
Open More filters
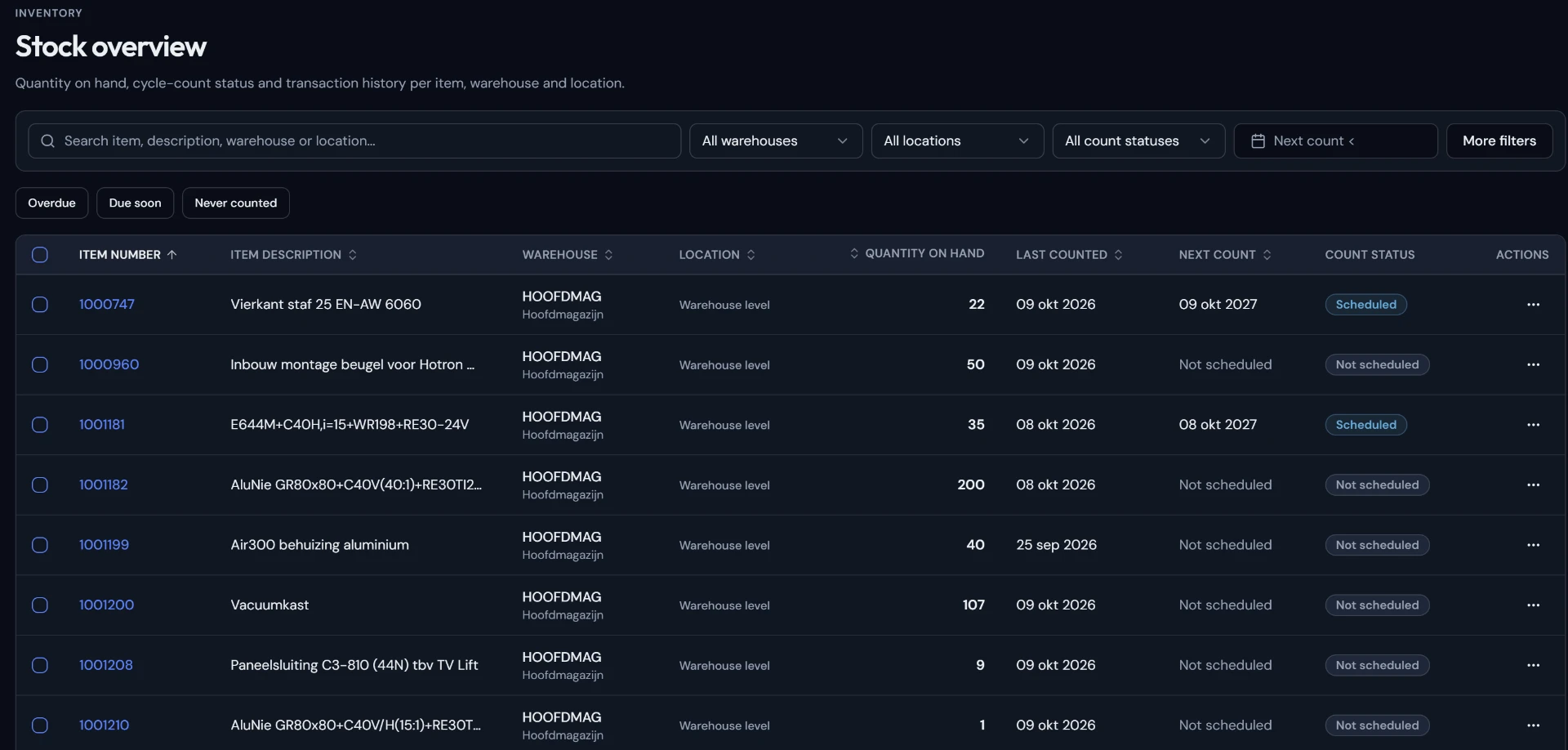pos(1499,141)
